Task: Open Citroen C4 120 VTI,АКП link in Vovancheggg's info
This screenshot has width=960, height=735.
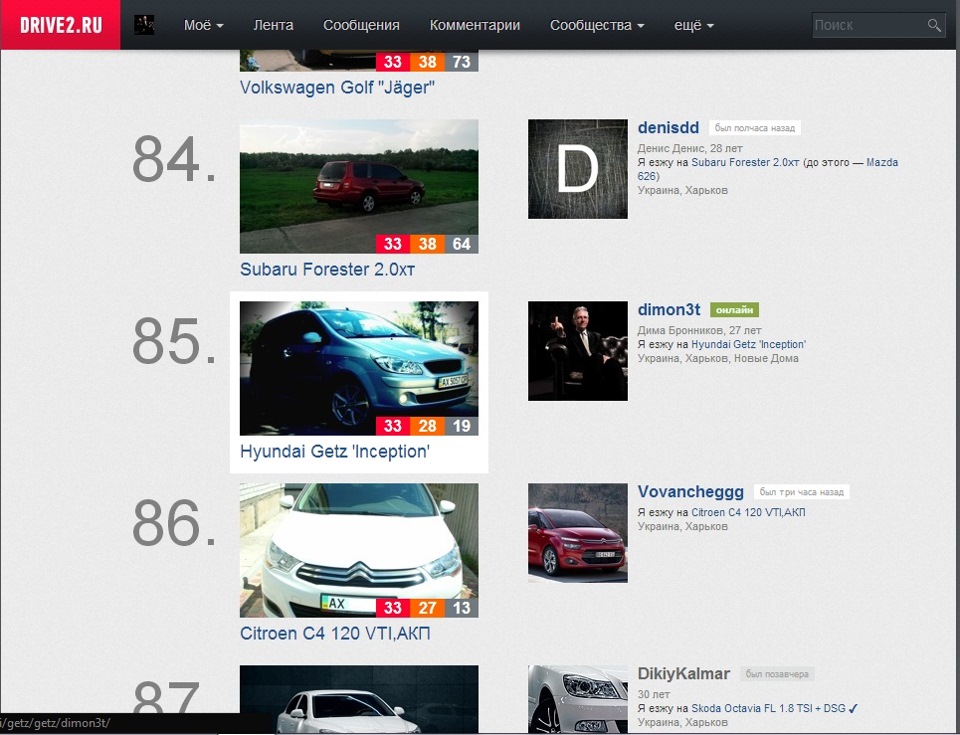Action: [x=748, y=512]
